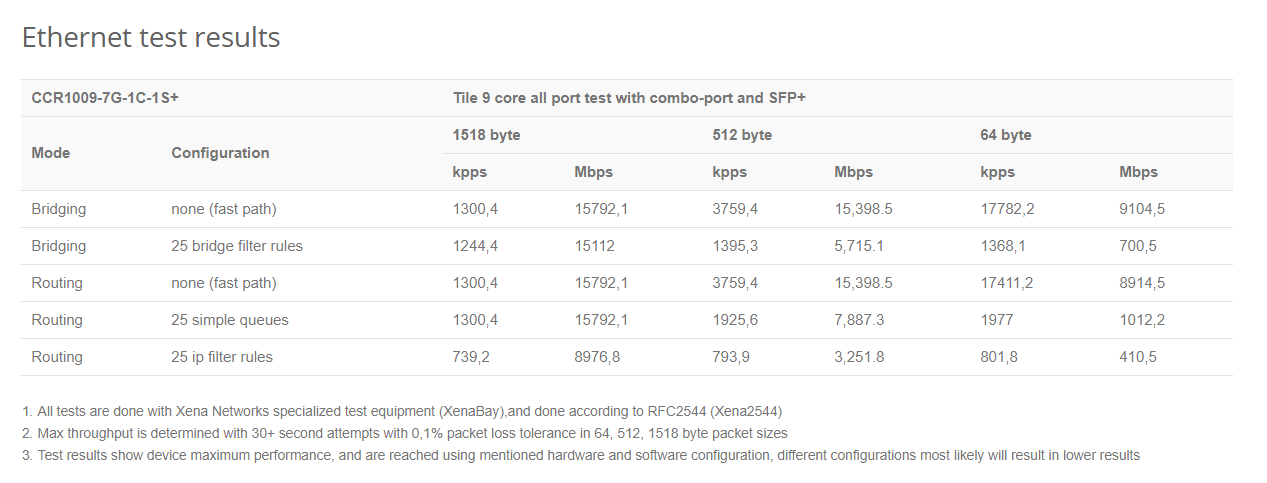Select the 512 byte column group header
The image size is (1267, 483).
pos(742,135)
